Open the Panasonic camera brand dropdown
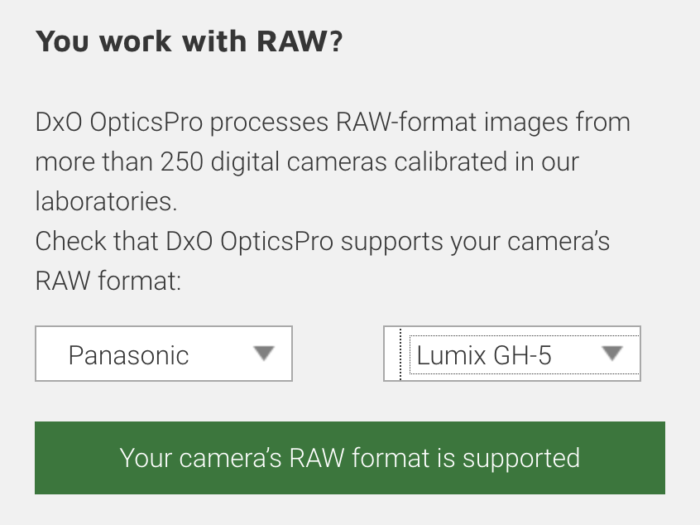The image size is (700, 525). (164, 354)
